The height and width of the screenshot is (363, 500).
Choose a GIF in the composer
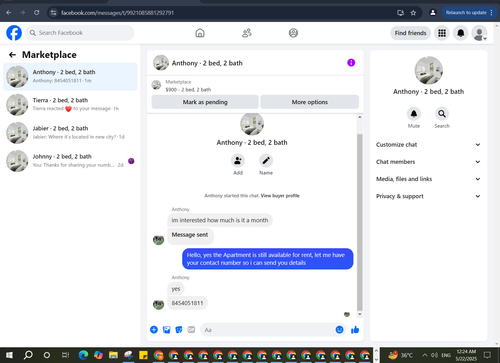coord(191,330)
